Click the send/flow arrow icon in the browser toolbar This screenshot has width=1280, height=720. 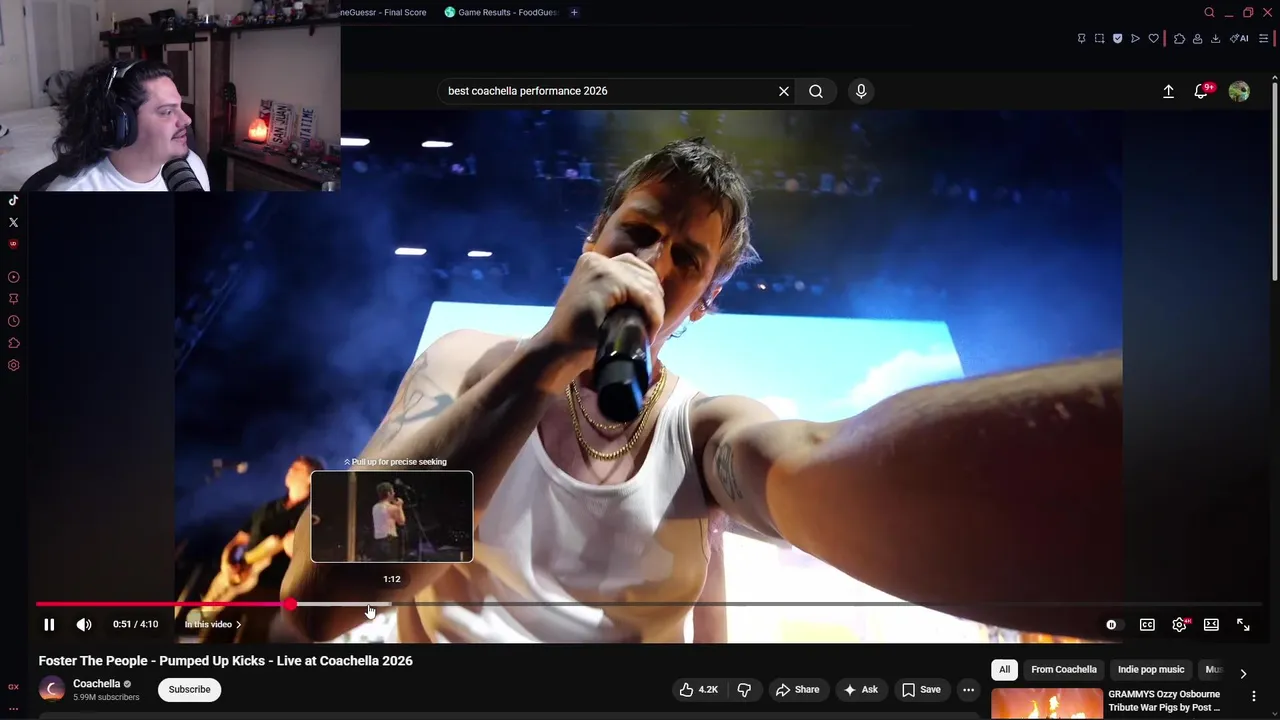pos(1135,39)
